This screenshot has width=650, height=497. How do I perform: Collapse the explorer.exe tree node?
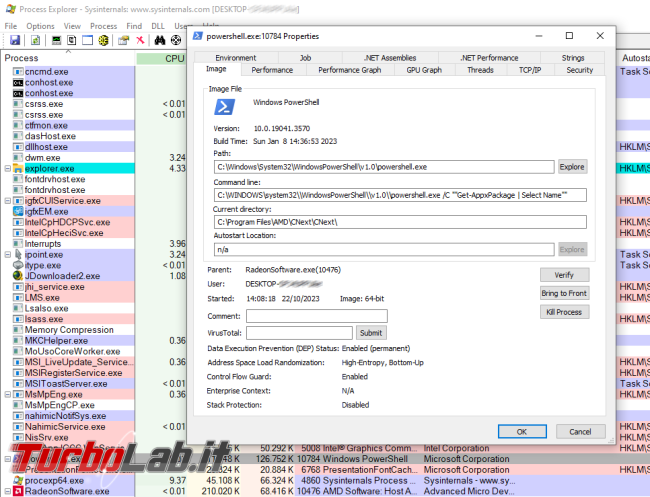coord(7,169)
